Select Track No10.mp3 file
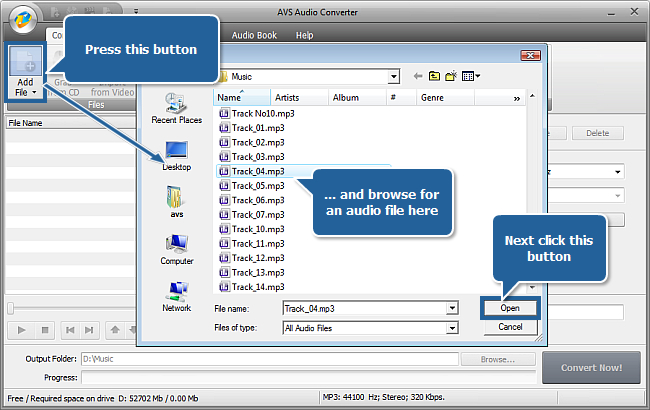The image size is (650, 410). tap(257, 113)
